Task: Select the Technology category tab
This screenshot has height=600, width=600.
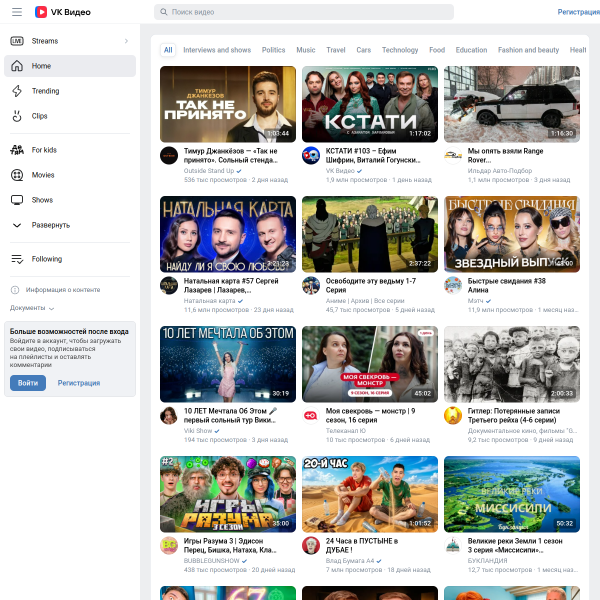Action: 400,50
